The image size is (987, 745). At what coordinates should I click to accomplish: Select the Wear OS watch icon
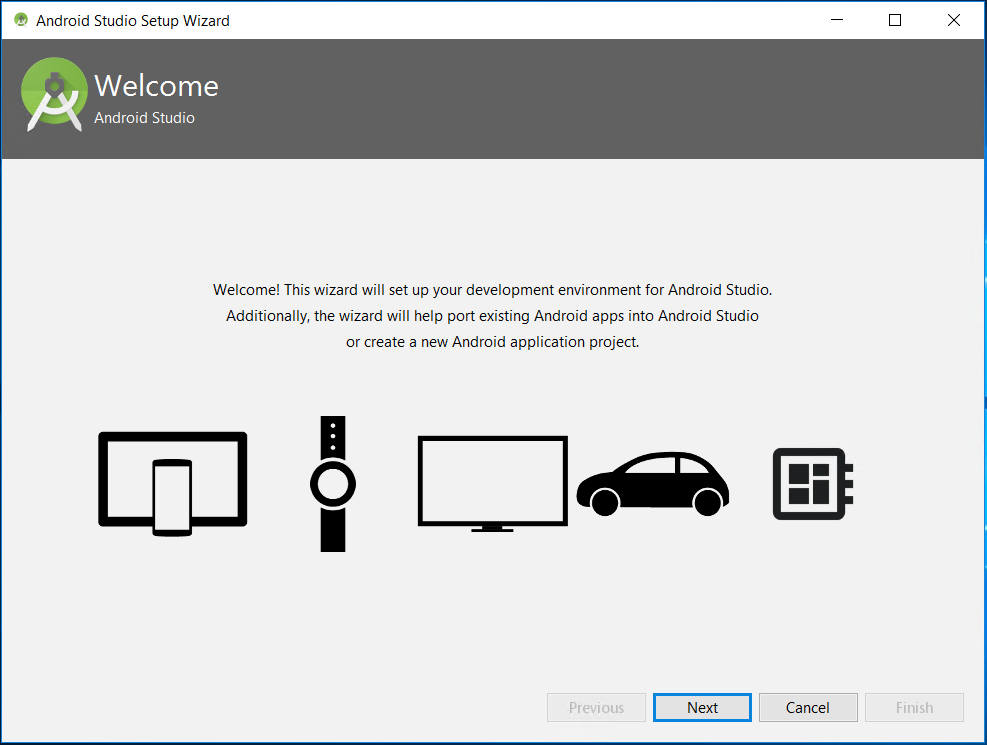[333, 484]
